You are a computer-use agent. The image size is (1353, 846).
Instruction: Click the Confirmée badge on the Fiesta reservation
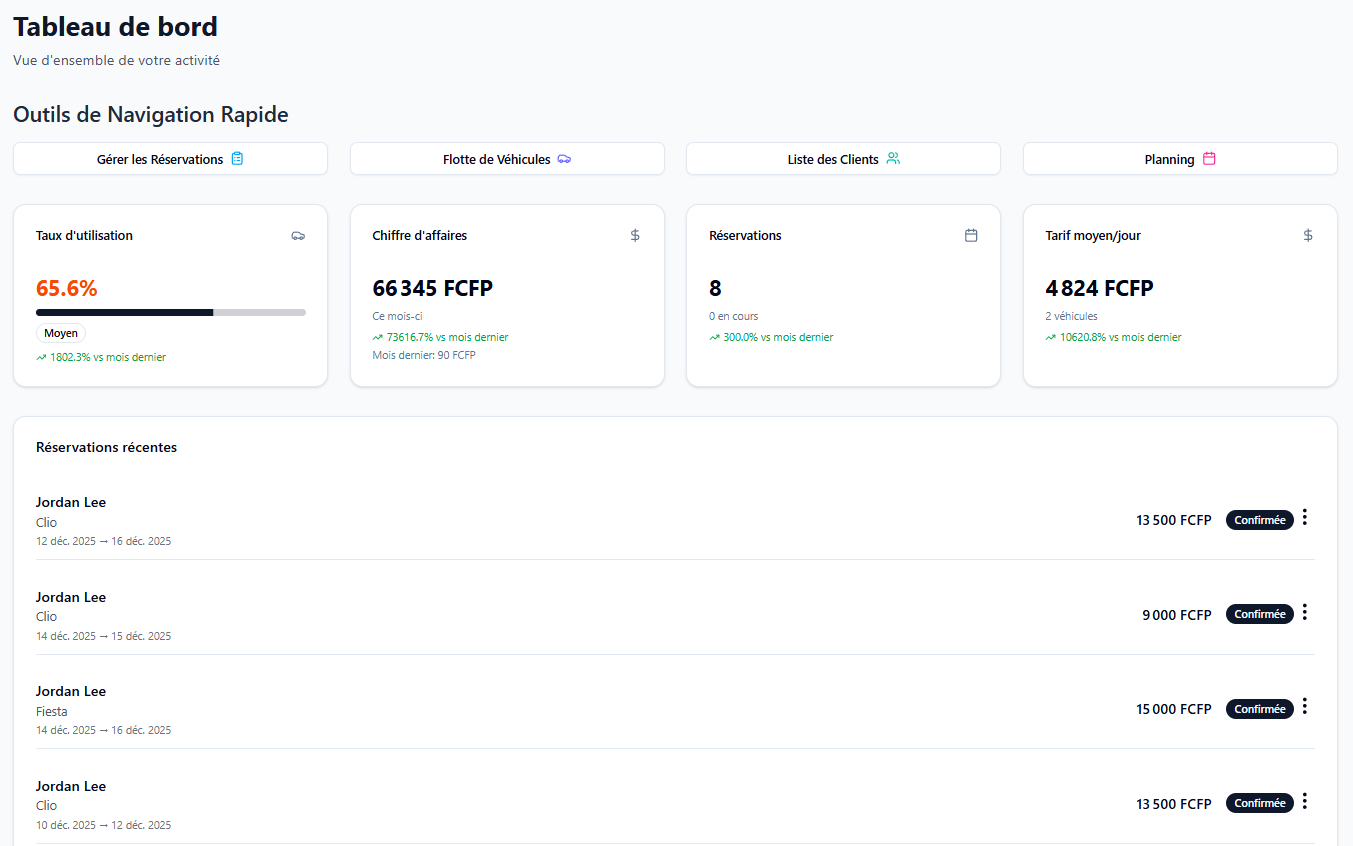click(1259, 708)
